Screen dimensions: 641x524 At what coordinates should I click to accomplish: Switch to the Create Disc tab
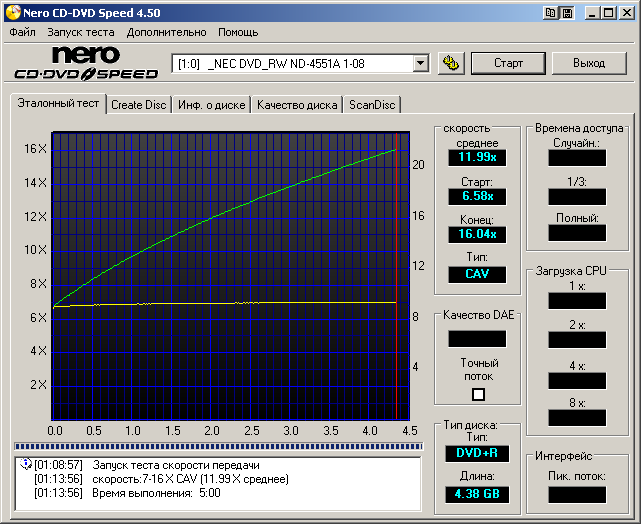pos(139,105)
